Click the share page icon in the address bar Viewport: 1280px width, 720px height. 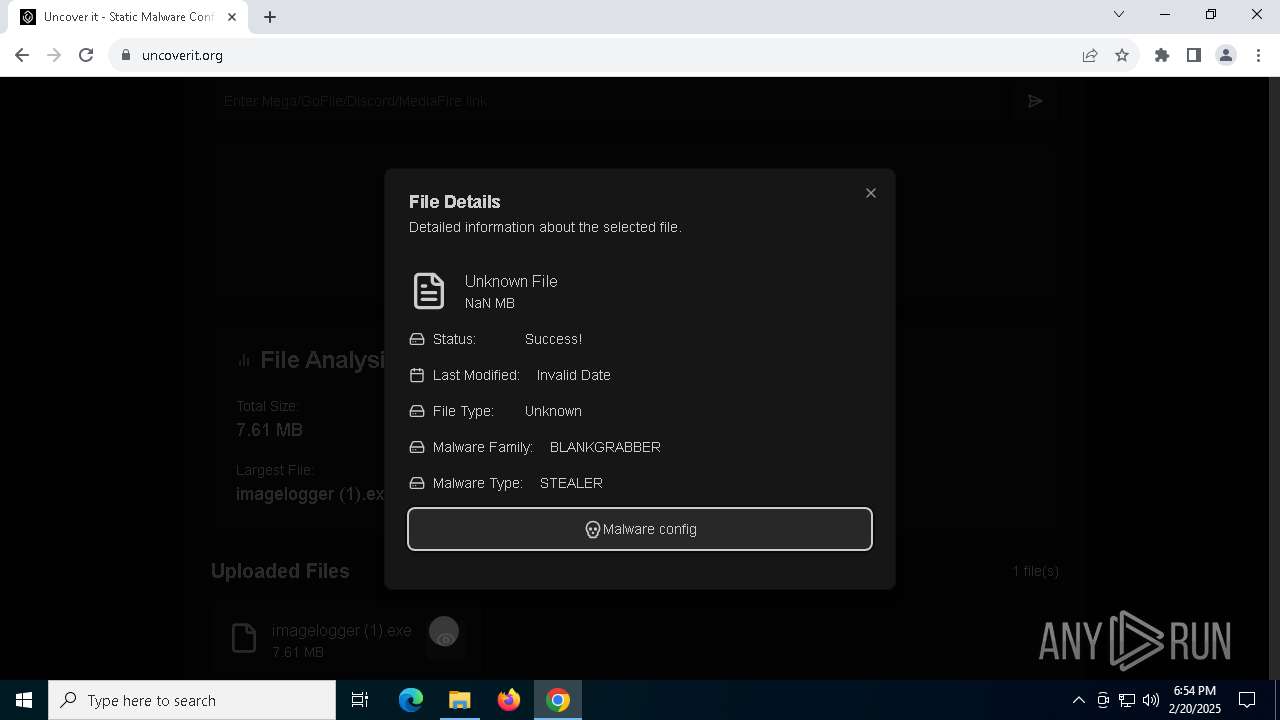1090,55
